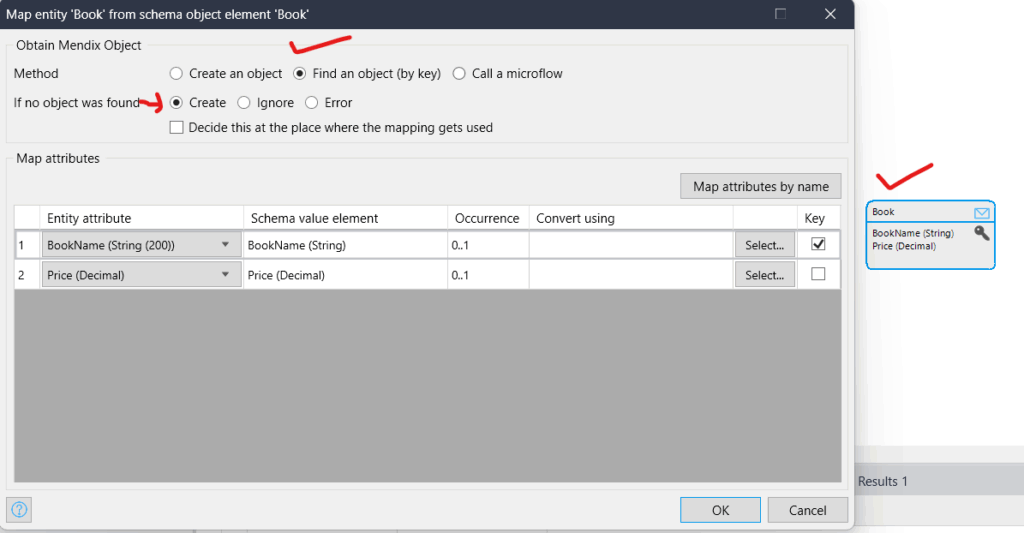Select 'Create an object' method
This screenshot has height=533, width=1024.
coord(177,73)
